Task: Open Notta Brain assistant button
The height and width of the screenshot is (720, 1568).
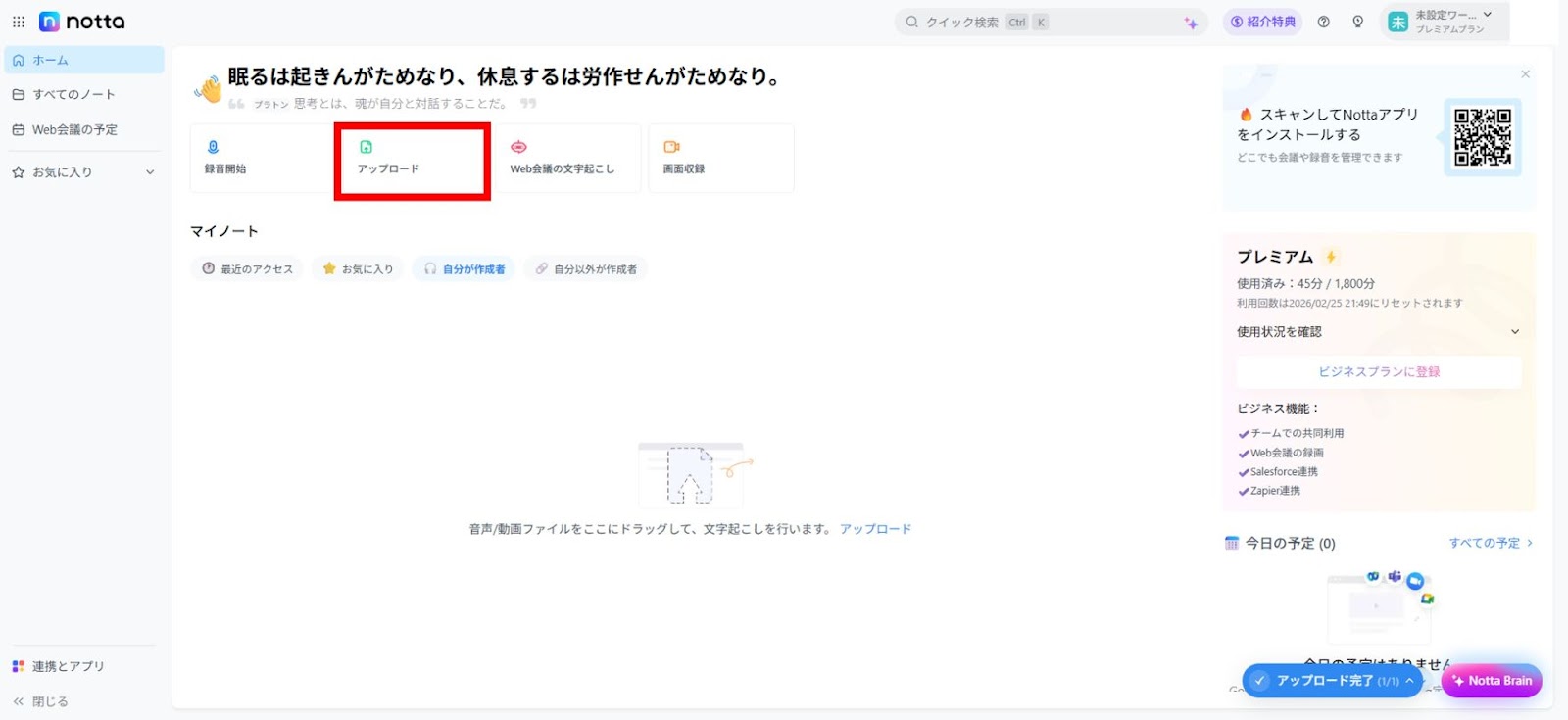Action: (x=1492, y=681)
